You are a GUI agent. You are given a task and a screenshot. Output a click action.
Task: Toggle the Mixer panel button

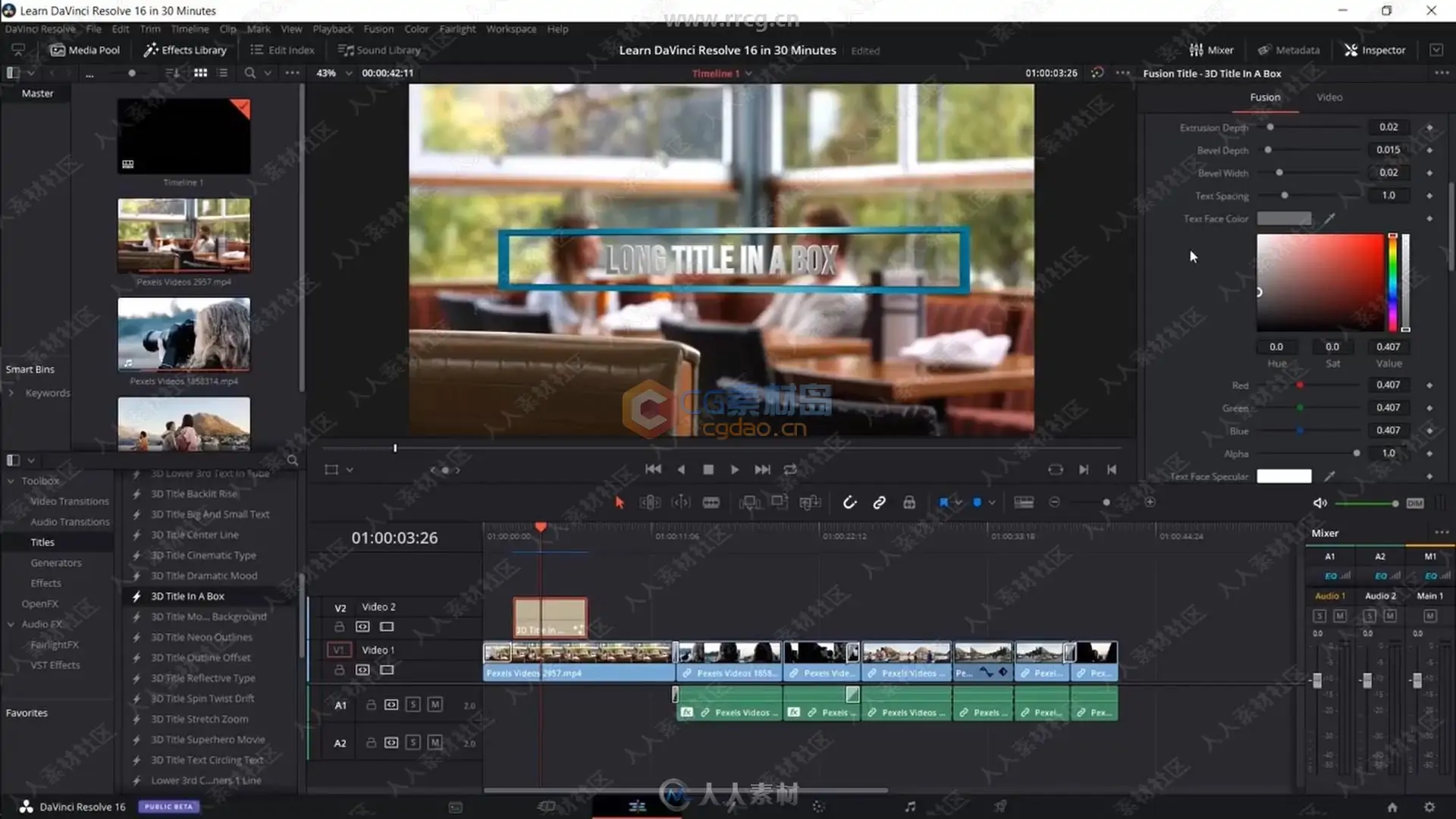[1211, 50]
